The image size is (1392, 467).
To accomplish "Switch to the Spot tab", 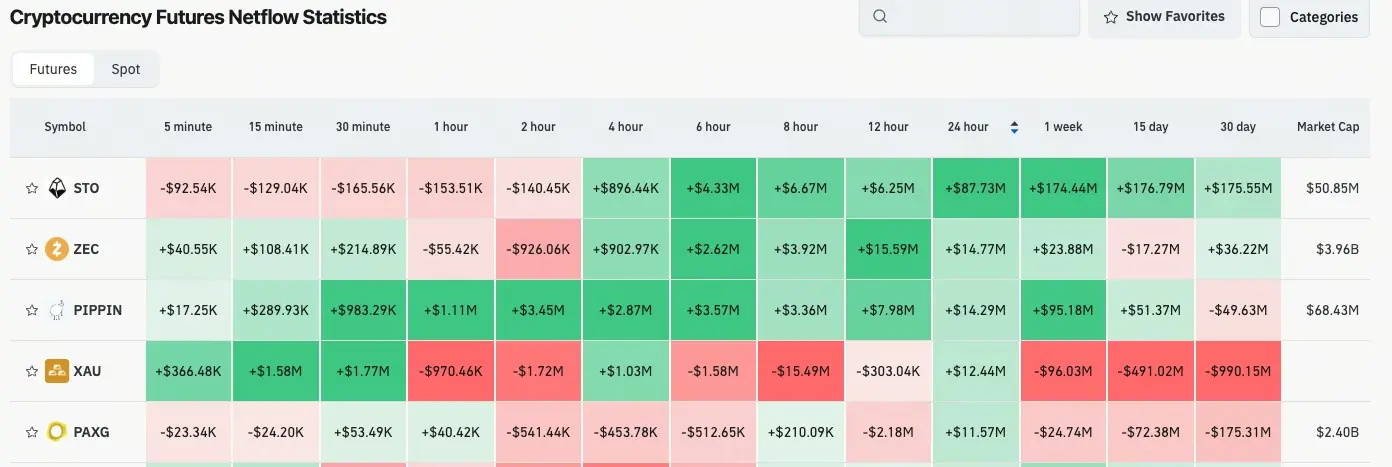I will pos(126,69).
